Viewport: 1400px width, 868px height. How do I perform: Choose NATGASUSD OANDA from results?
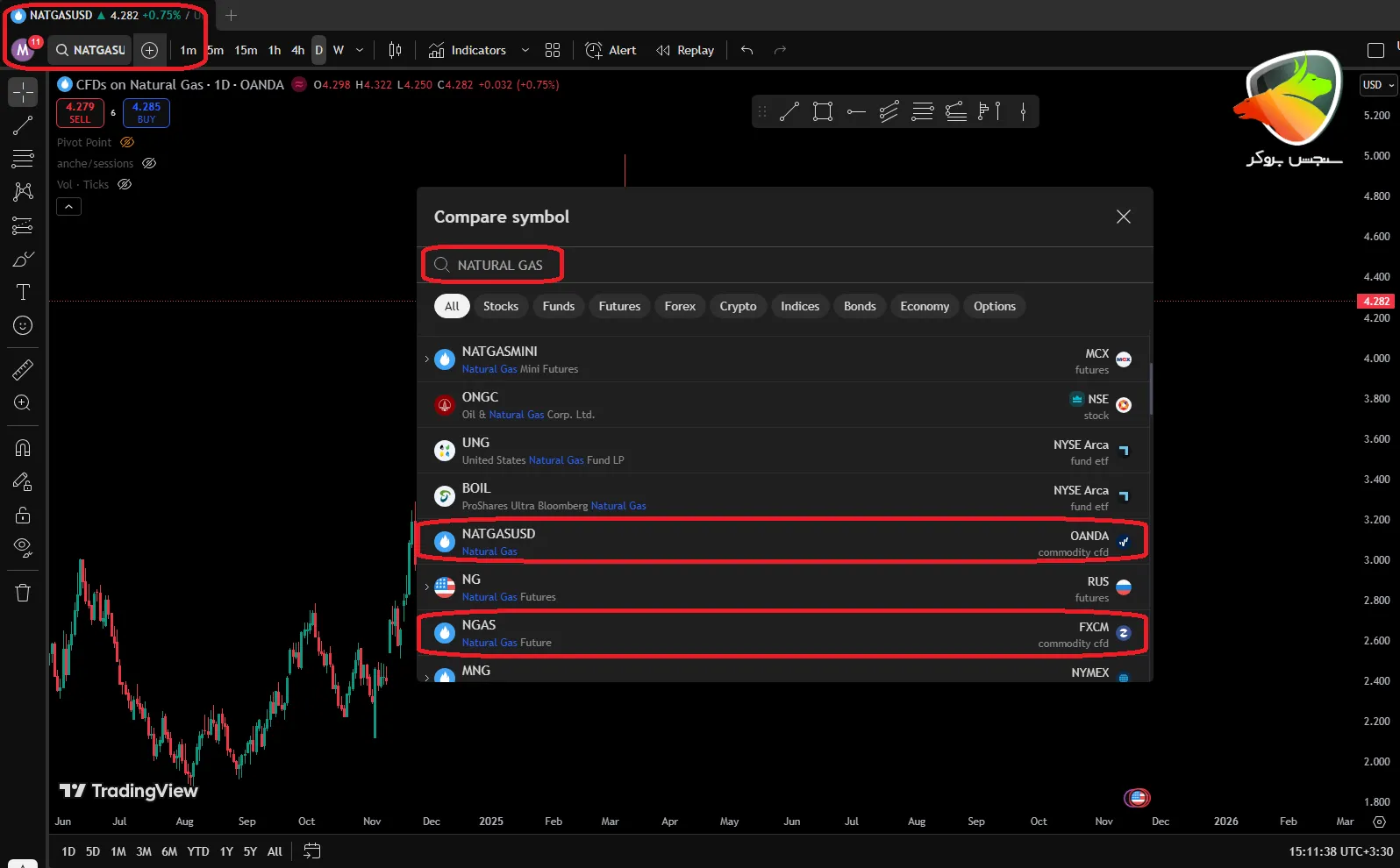click(782, 542)
